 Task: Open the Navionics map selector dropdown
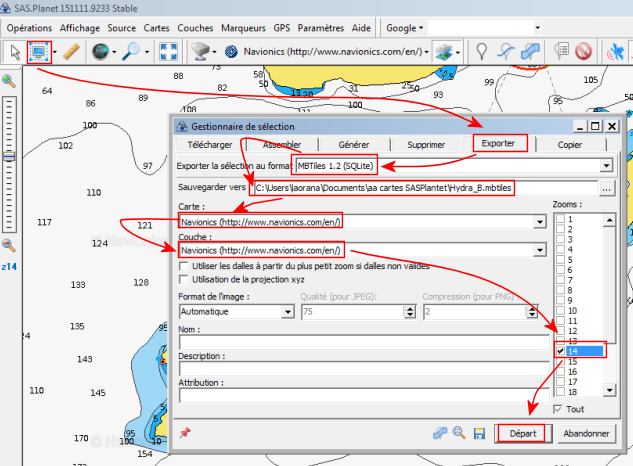click(426, 52)
